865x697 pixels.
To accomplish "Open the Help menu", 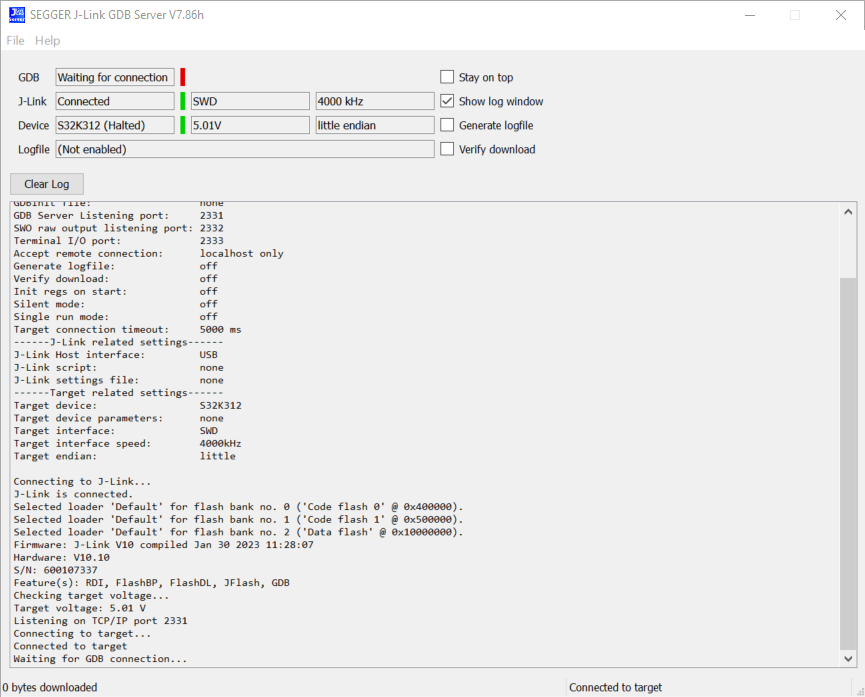I will (47, 40).
